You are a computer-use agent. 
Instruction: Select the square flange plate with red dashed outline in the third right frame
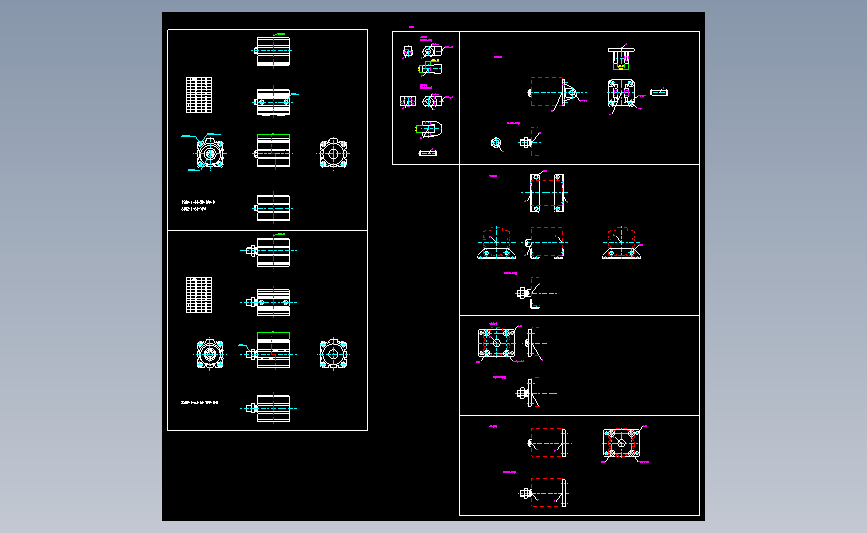pos(497,343)
